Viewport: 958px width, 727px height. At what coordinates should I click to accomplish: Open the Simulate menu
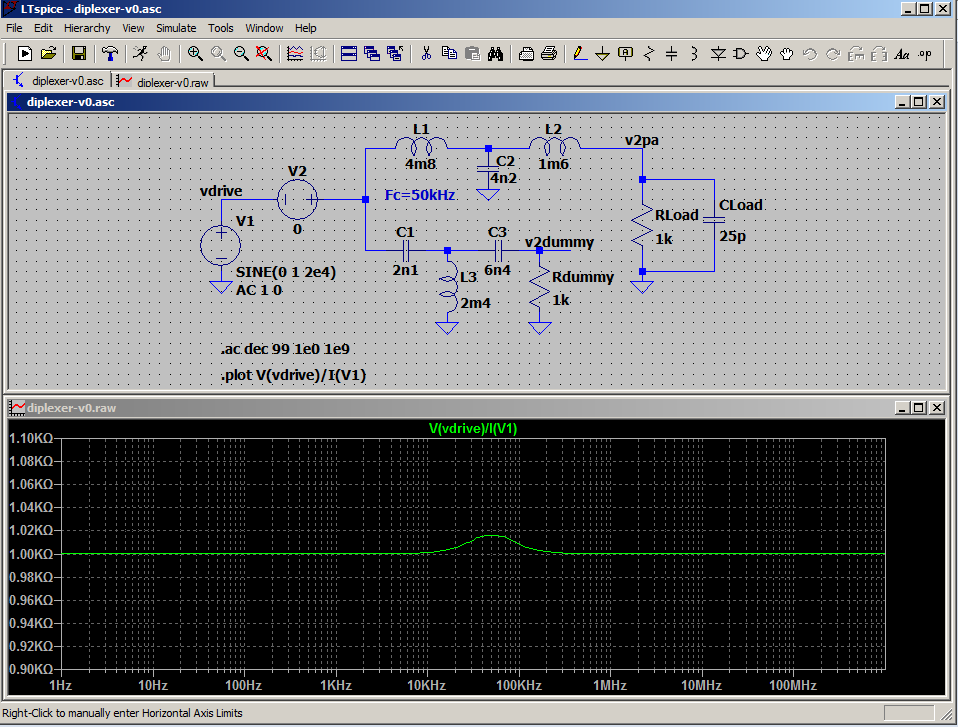[x=175, y=28]
